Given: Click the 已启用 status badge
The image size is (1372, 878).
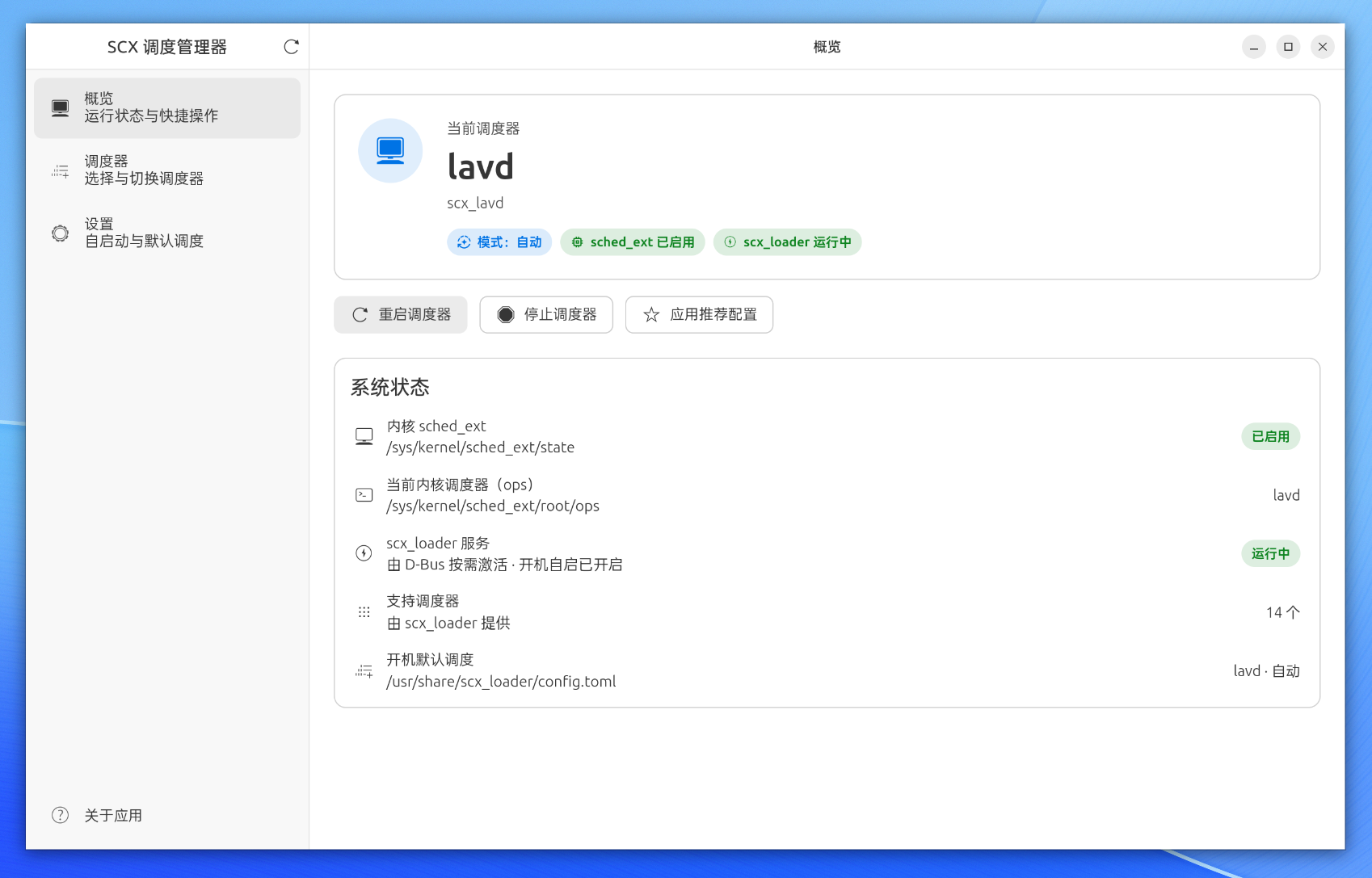Looking at the screenshot, I should [x=1270, y=436].
